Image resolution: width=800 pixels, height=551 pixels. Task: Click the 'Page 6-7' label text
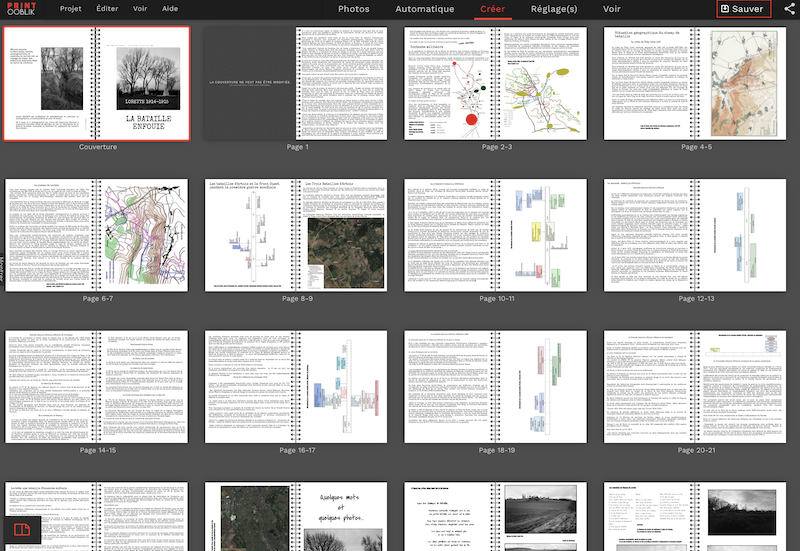pyautogui.click(x=98, y=298)
